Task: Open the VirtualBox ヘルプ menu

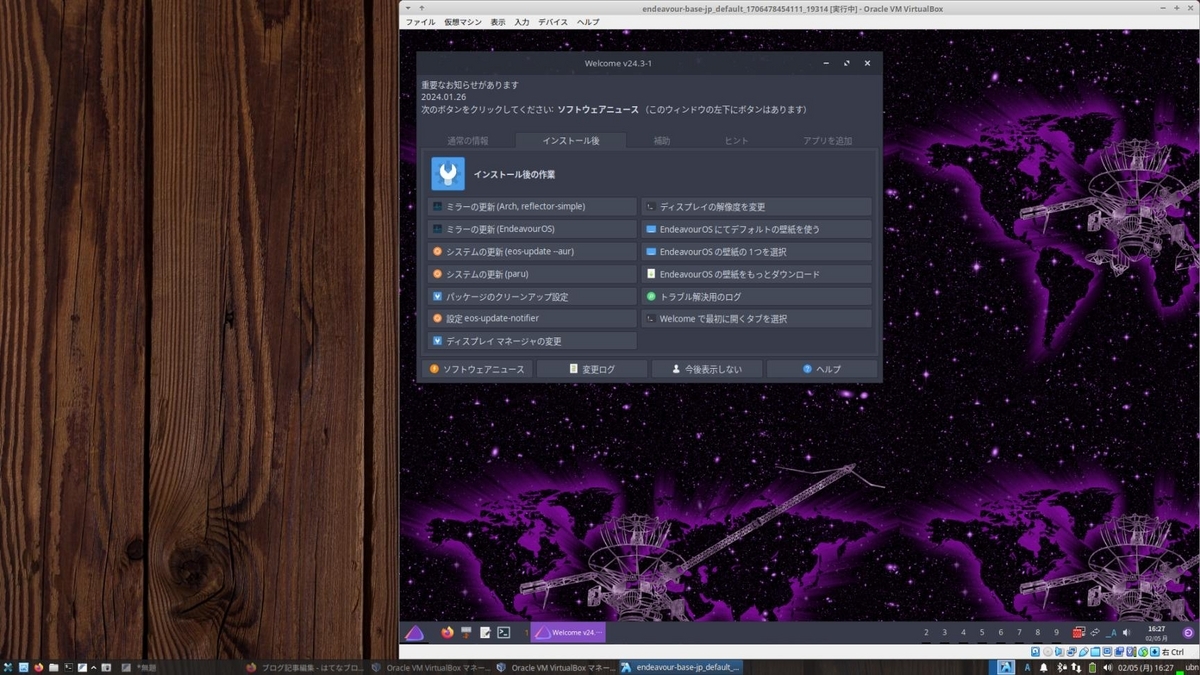Action: pyautogui.click(x=589, y=22)
